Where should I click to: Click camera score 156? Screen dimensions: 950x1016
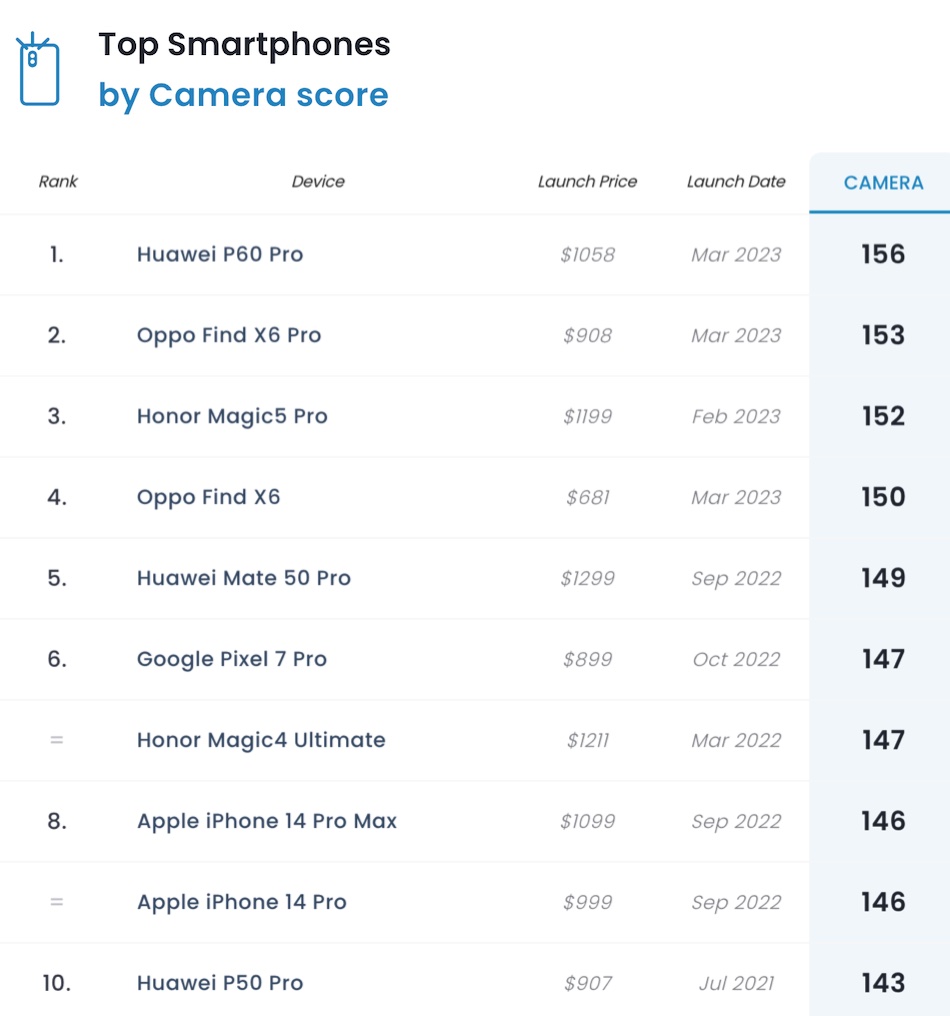(883, 254)
